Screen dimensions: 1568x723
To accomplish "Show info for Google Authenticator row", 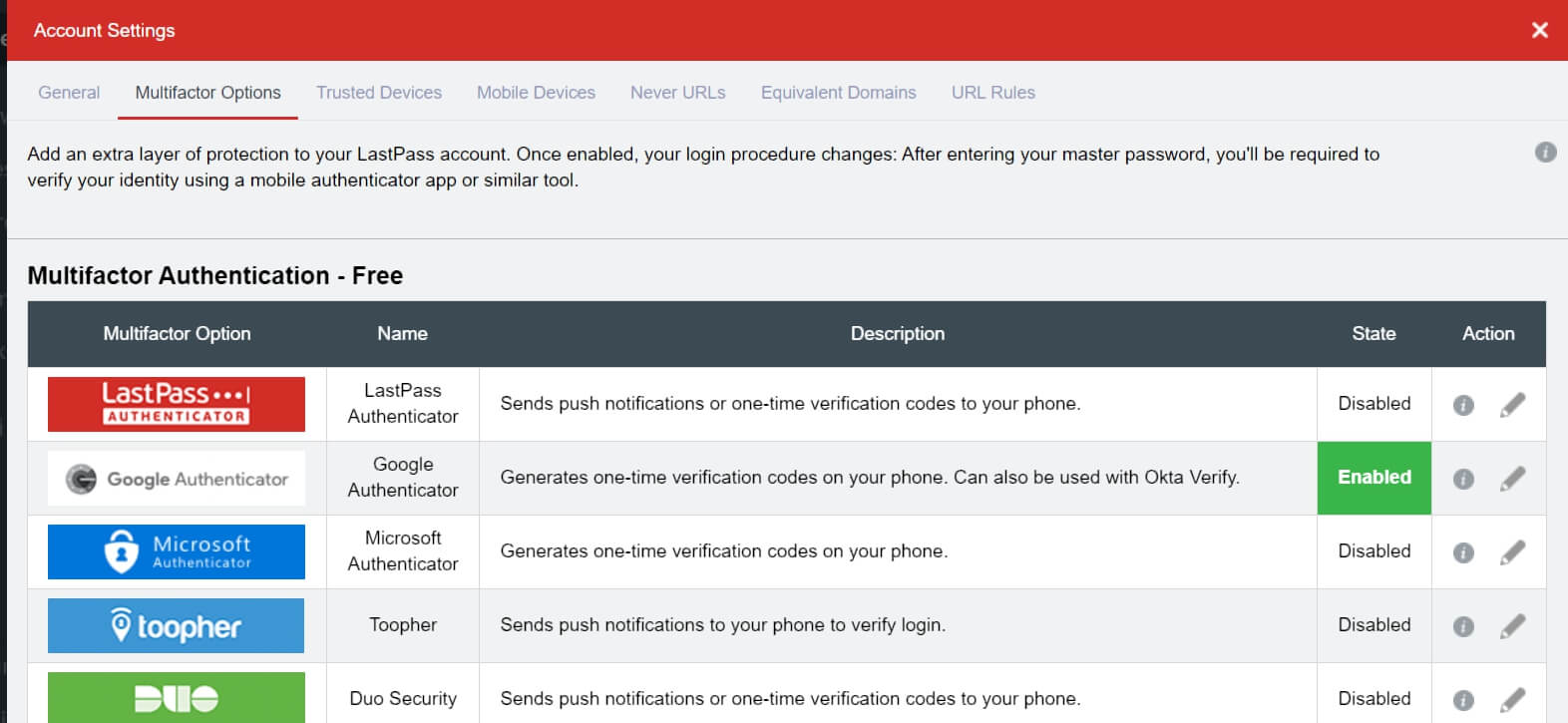I will [x=1463, y=479].
